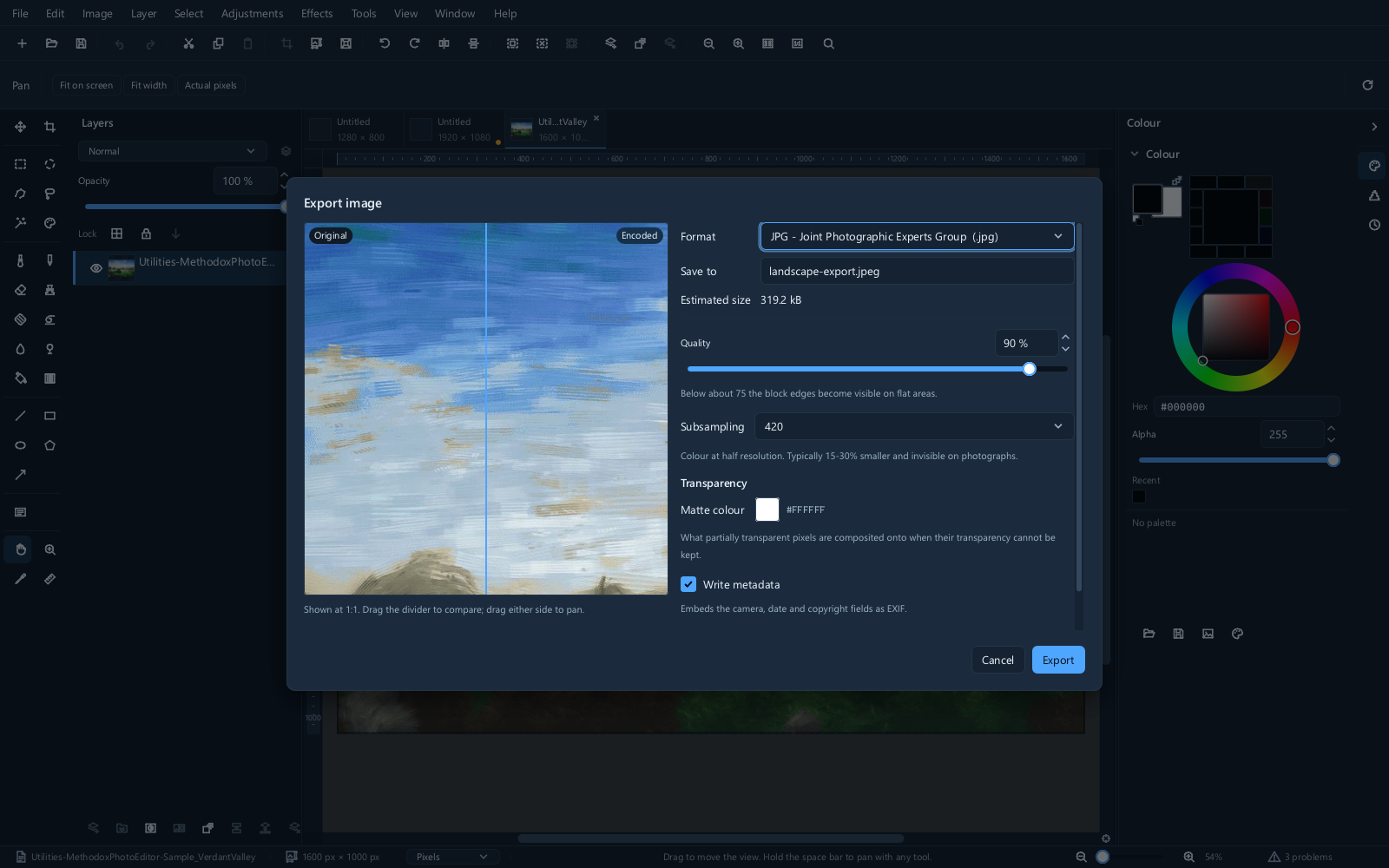Open the Effects menu
This screenshot has height=868, width=1389.
[x=317, y=14]
